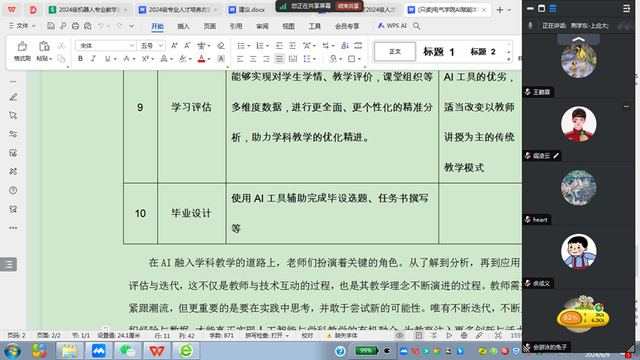The width and height of the screenshot is (640, 360).
Task: Set paragraph alignment to right
Action: (x=266, y=59)
